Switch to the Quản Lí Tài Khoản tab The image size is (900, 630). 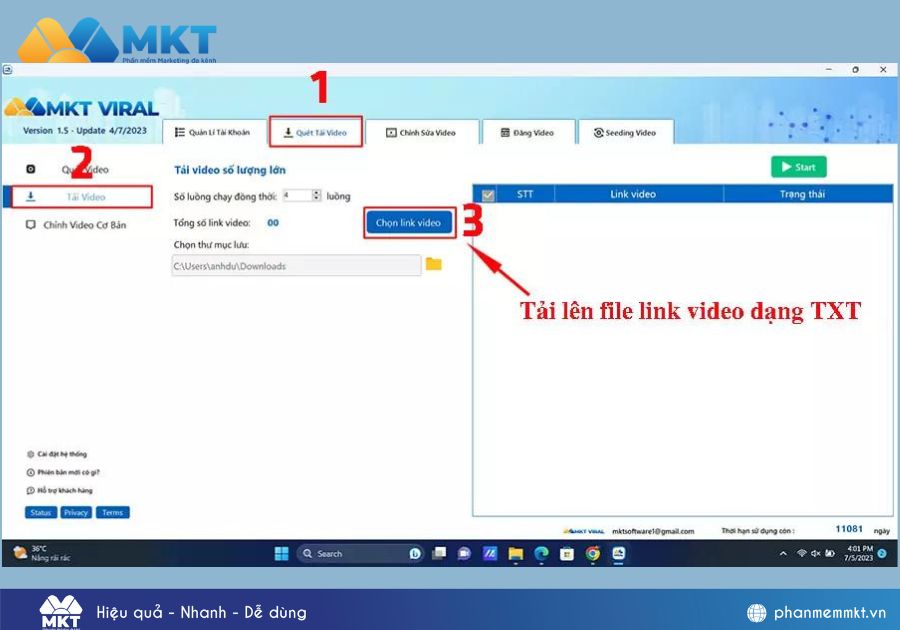click(213, 133)
